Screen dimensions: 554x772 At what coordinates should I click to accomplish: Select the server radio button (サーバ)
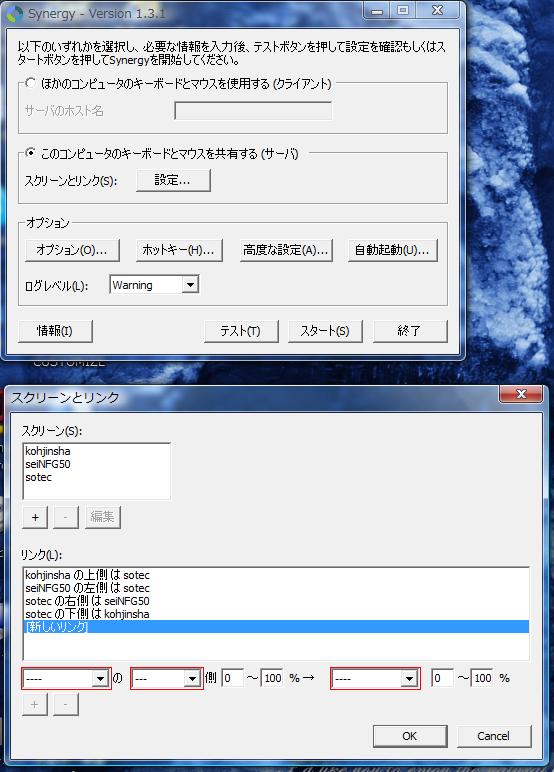[x=31, y=153]
